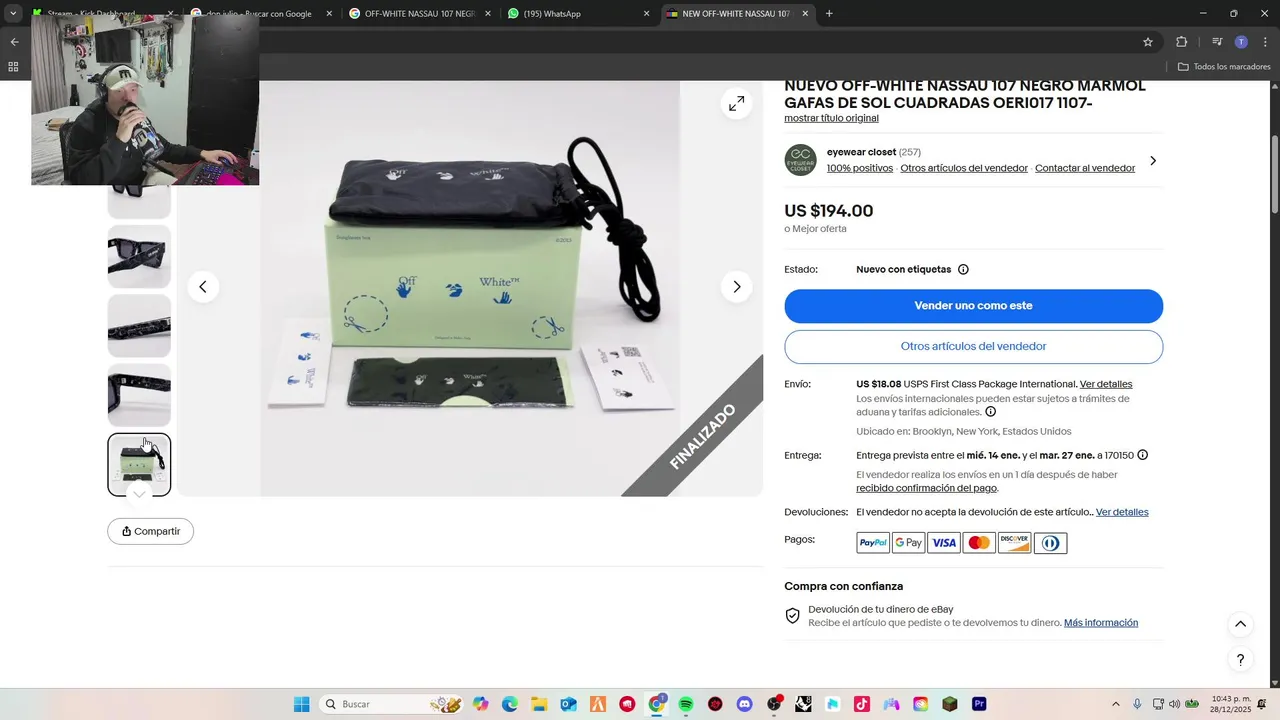Click the Diners Club payment logo
This screenshot has height=720, width=1280.
1050,543
